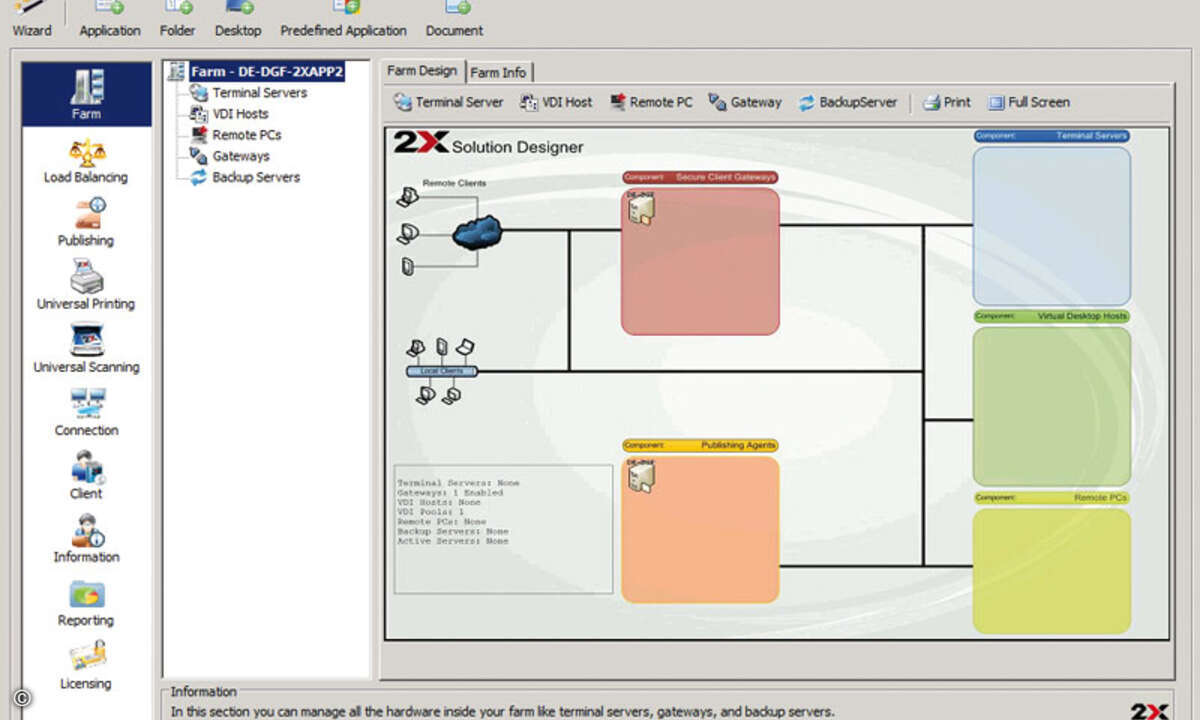This screenshot has width=1200, height=720.
Task: Open the Reporting section
Action: click(x=86, y=603)
